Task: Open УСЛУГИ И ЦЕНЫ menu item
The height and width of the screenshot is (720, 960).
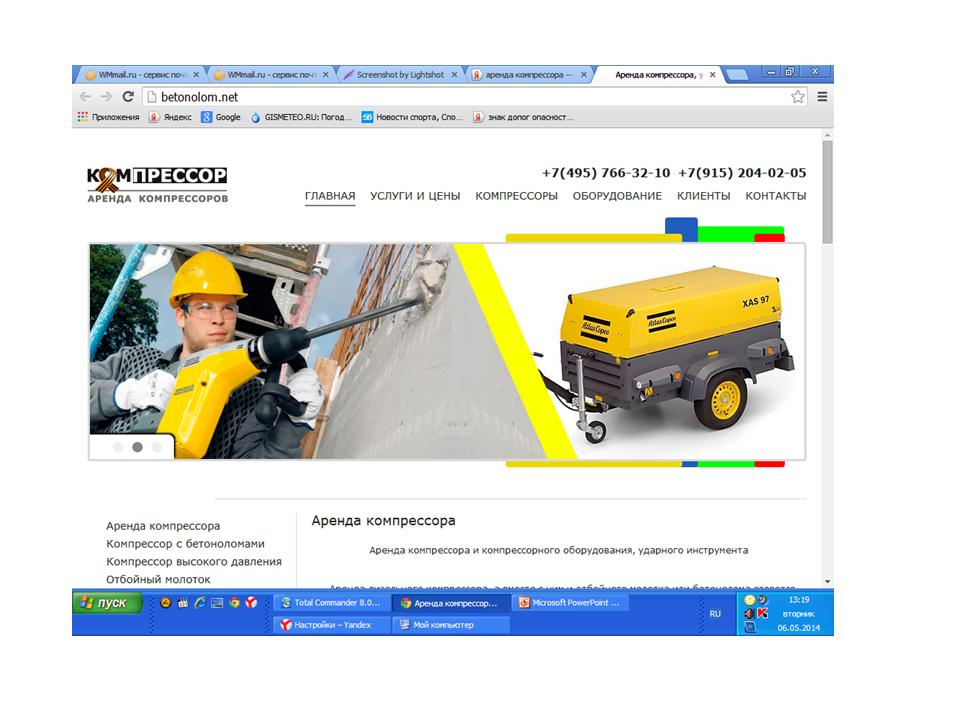Action: 415,196
